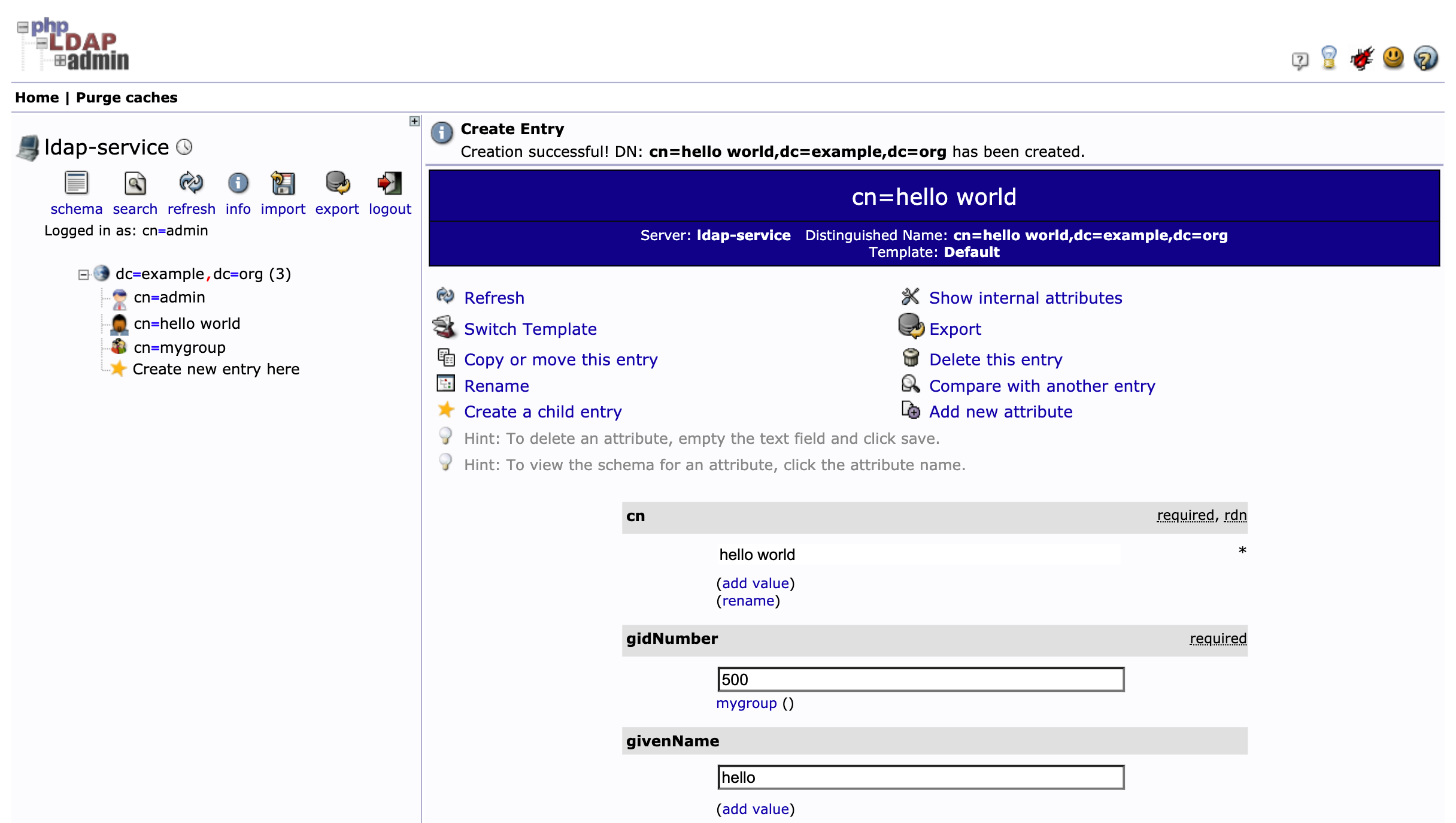Click the refresh tree icon
The image size is (1456, 823).
coord(191,183)
